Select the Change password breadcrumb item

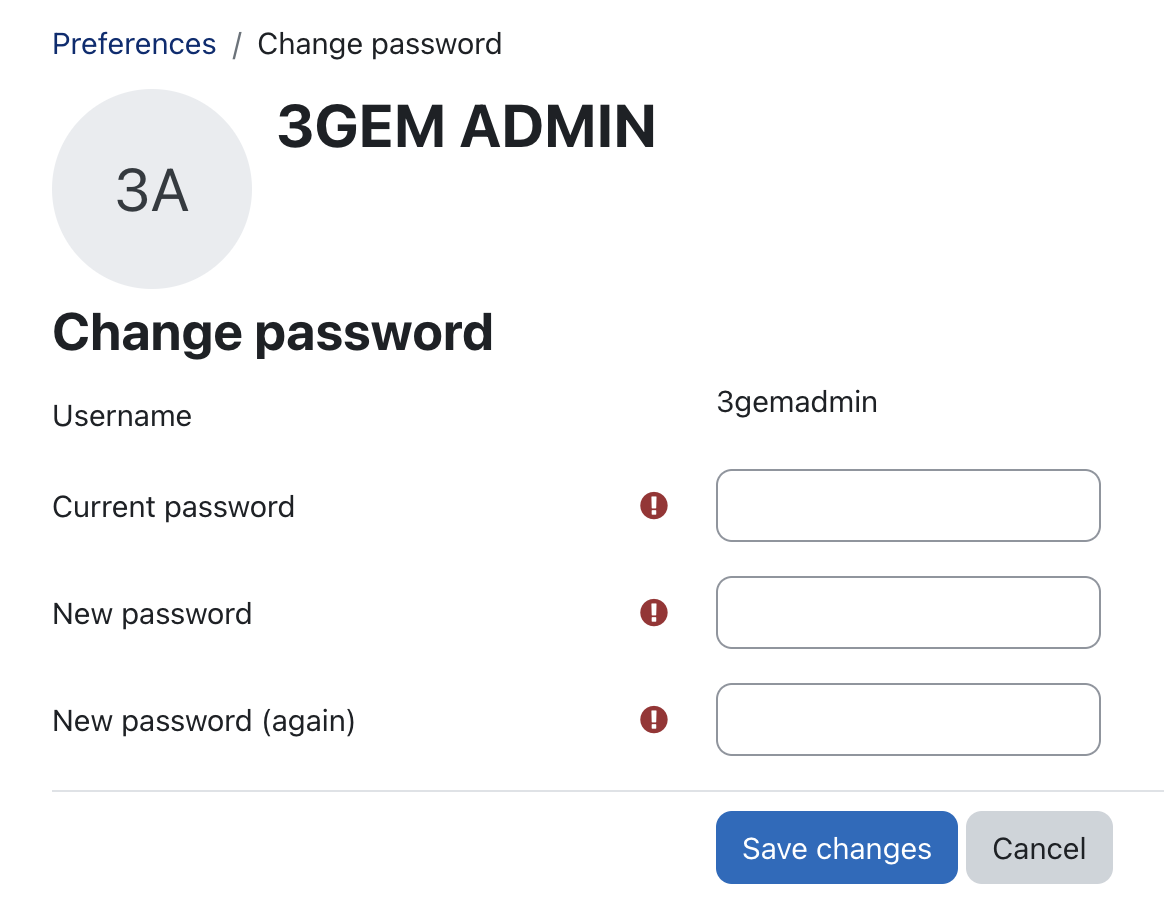pyautogui.click(x=380, y=44)
